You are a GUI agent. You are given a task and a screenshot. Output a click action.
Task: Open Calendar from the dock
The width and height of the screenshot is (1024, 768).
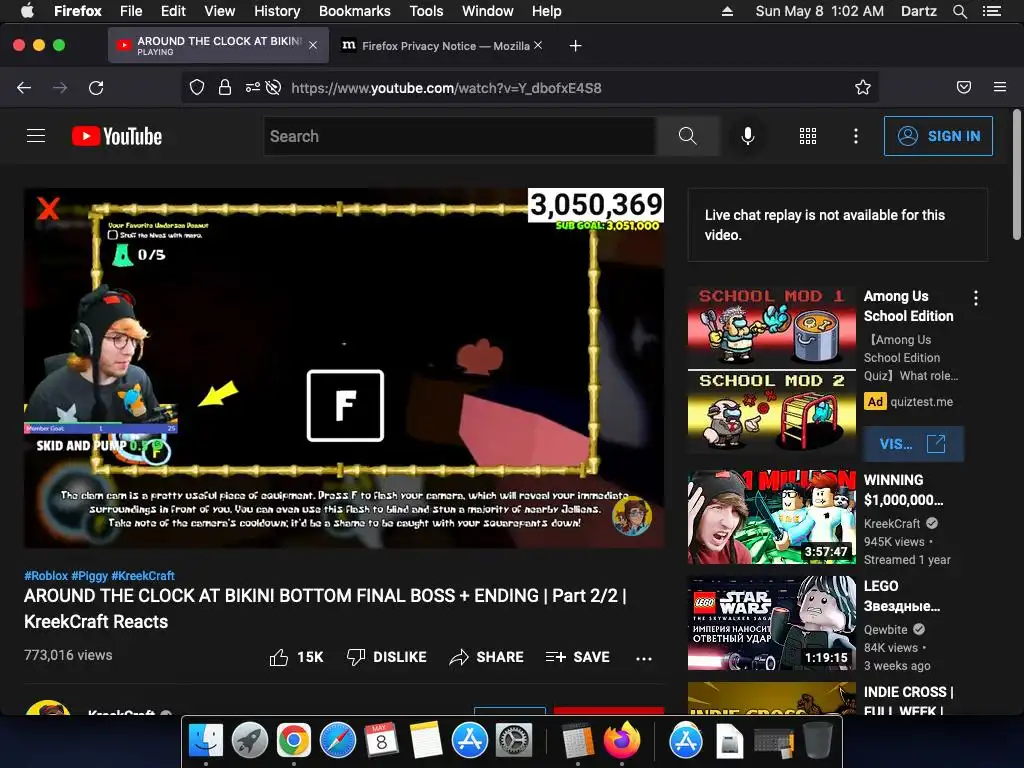[x=381, y=741]
